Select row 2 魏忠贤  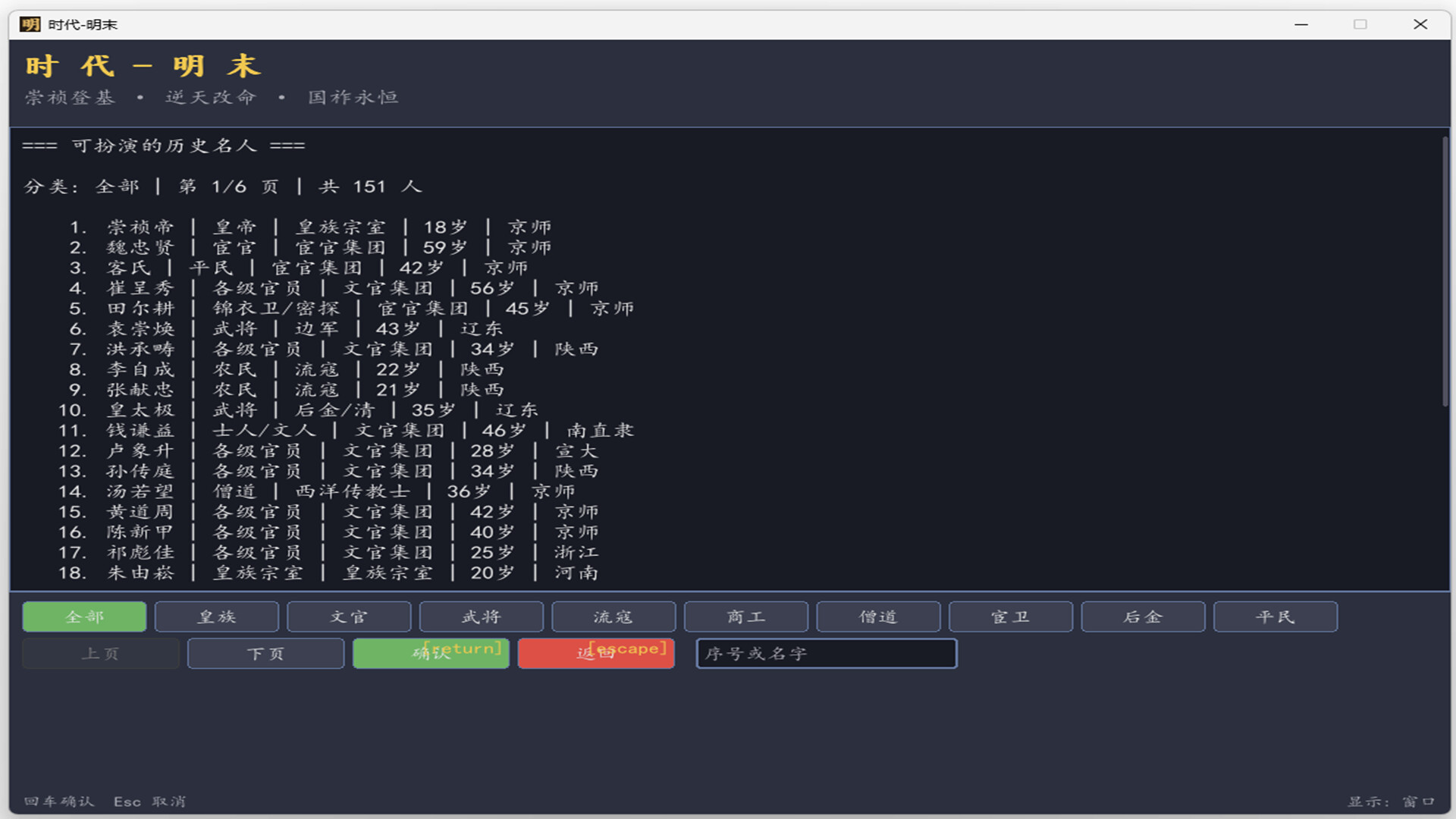coord(311,247)
